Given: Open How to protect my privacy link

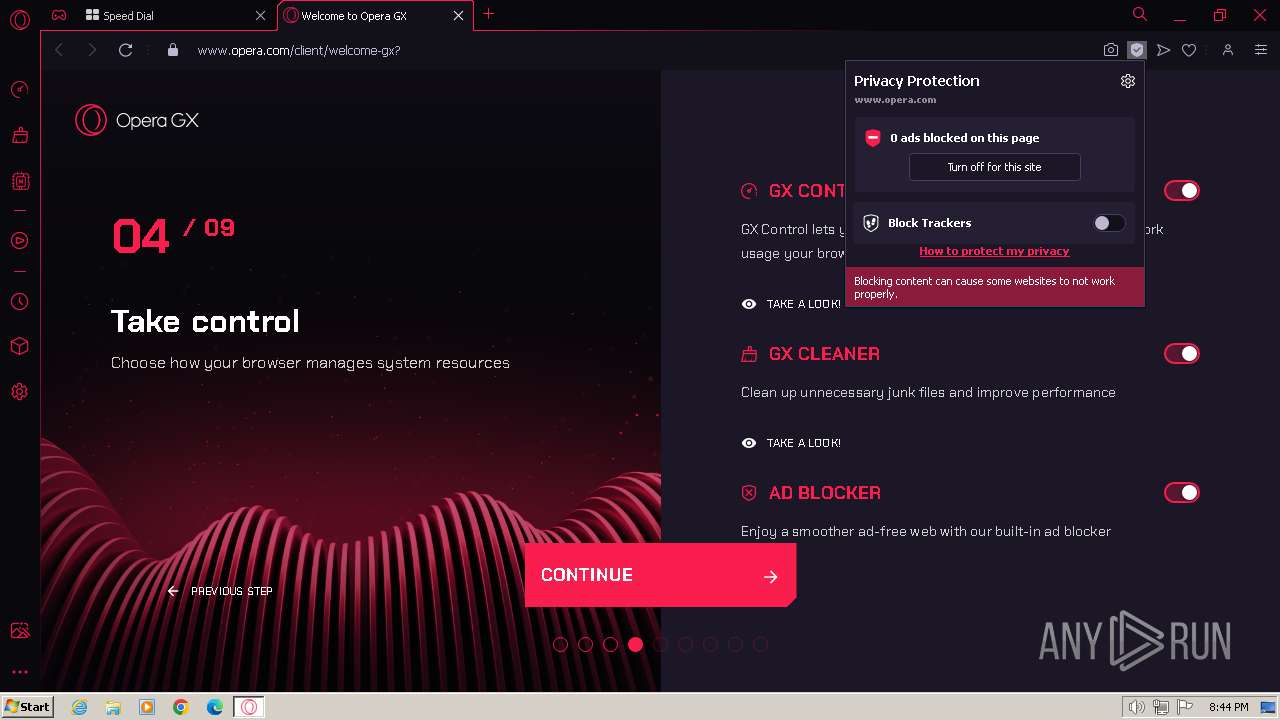Looking at the screenshot, I should 994,251.
